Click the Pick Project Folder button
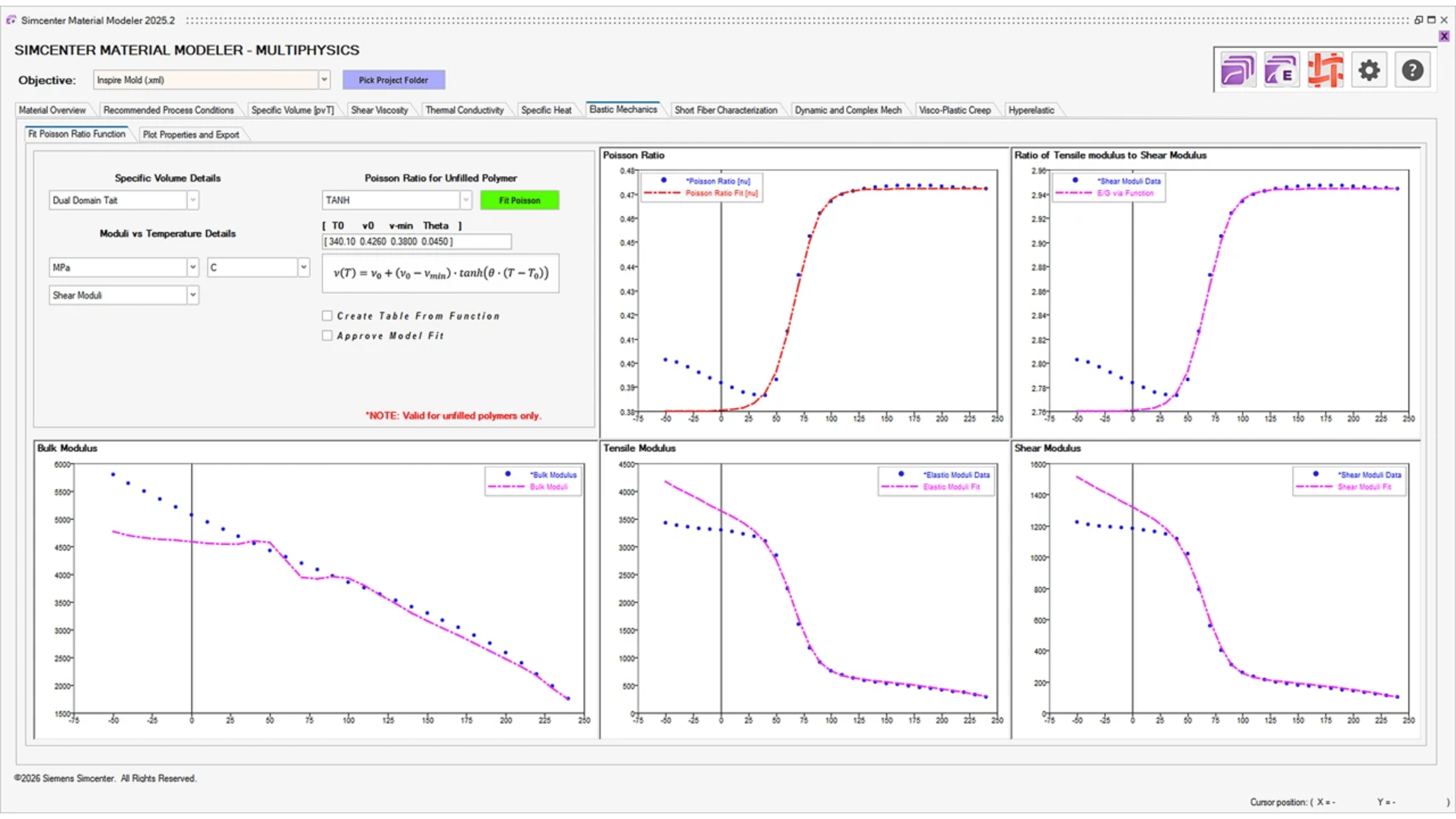Viewport: 1456px width, 819px height. coord(393,80)
